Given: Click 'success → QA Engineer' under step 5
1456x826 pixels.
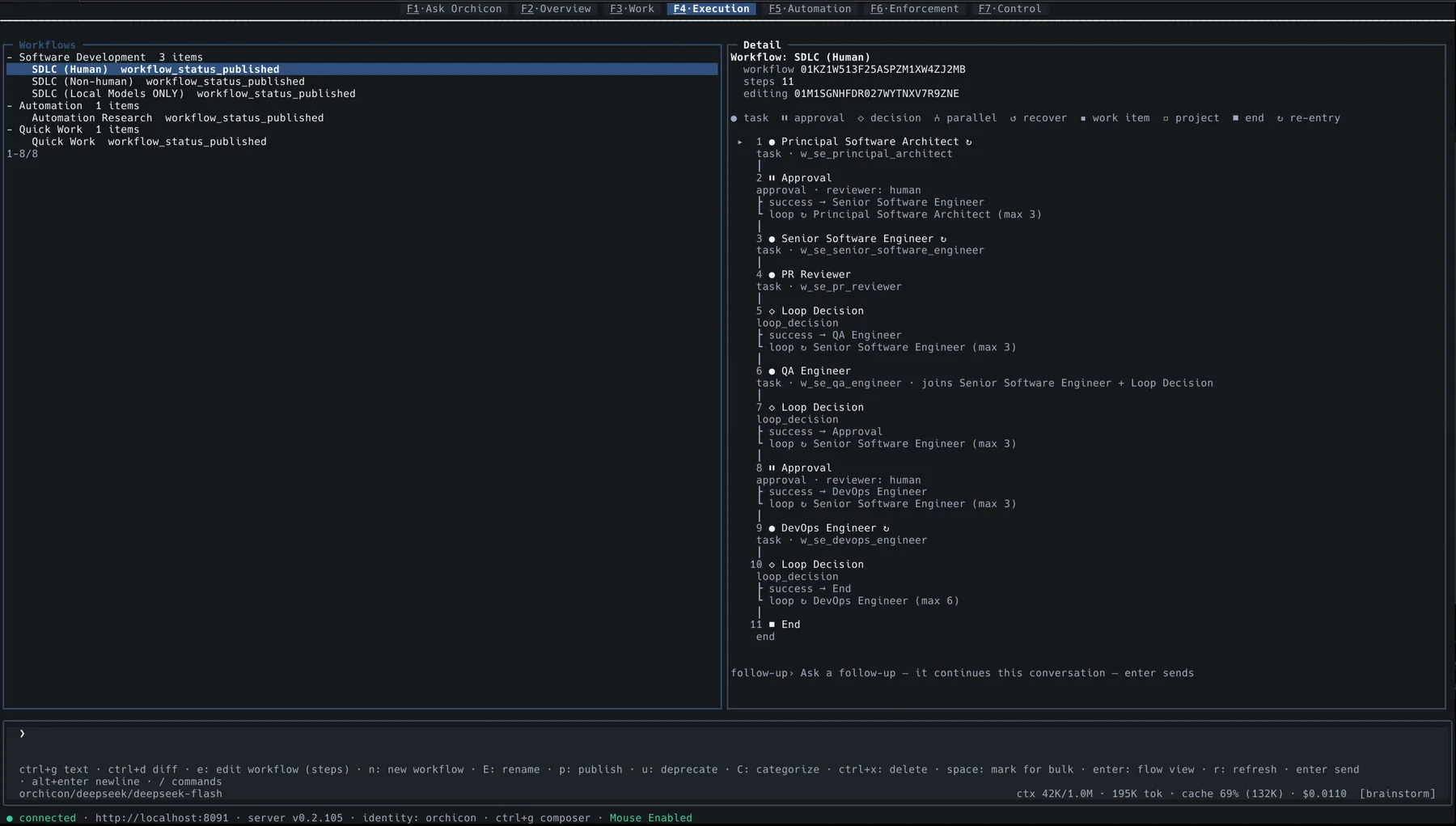Looking at the screenshot, I should pos(835,335).
